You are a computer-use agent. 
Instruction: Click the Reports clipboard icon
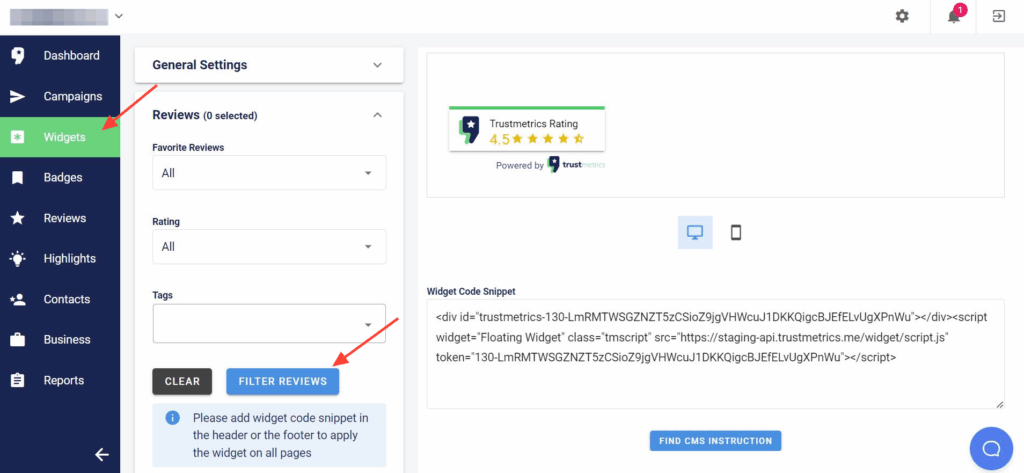coord(18,380)
